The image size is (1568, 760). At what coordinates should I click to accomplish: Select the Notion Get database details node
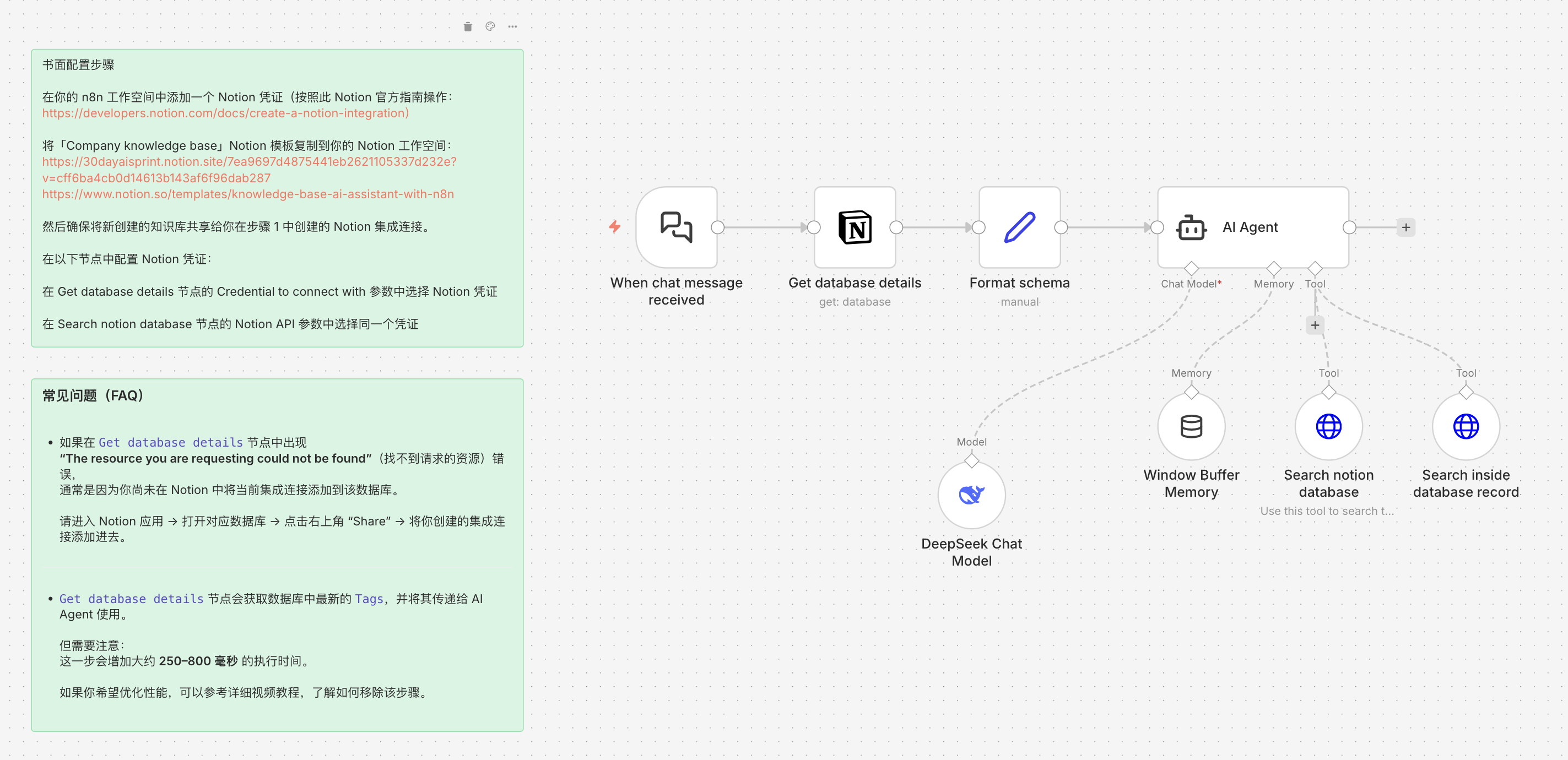854,227
